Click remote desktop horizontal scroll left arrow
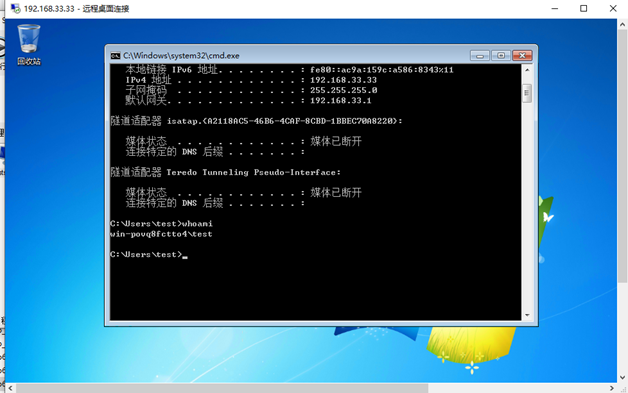The height and width of the screenshot is (393, 628). click(x=10, y=388)
